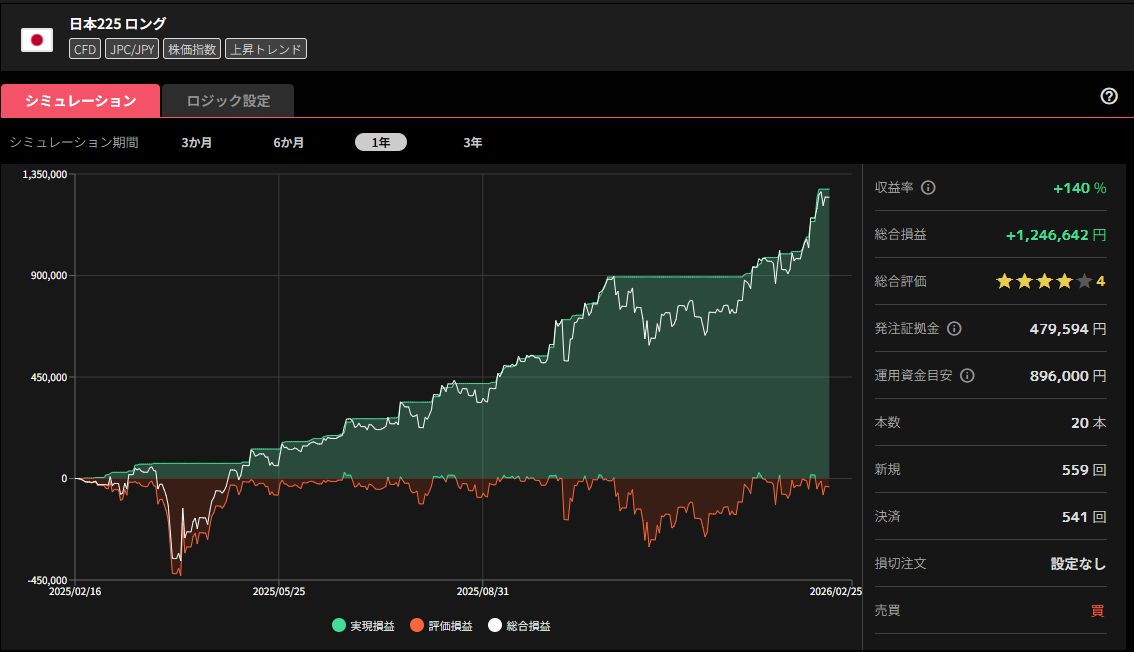Click the info icon beside 運用資金目安
1134x652 pixels.
pos(967,376)
